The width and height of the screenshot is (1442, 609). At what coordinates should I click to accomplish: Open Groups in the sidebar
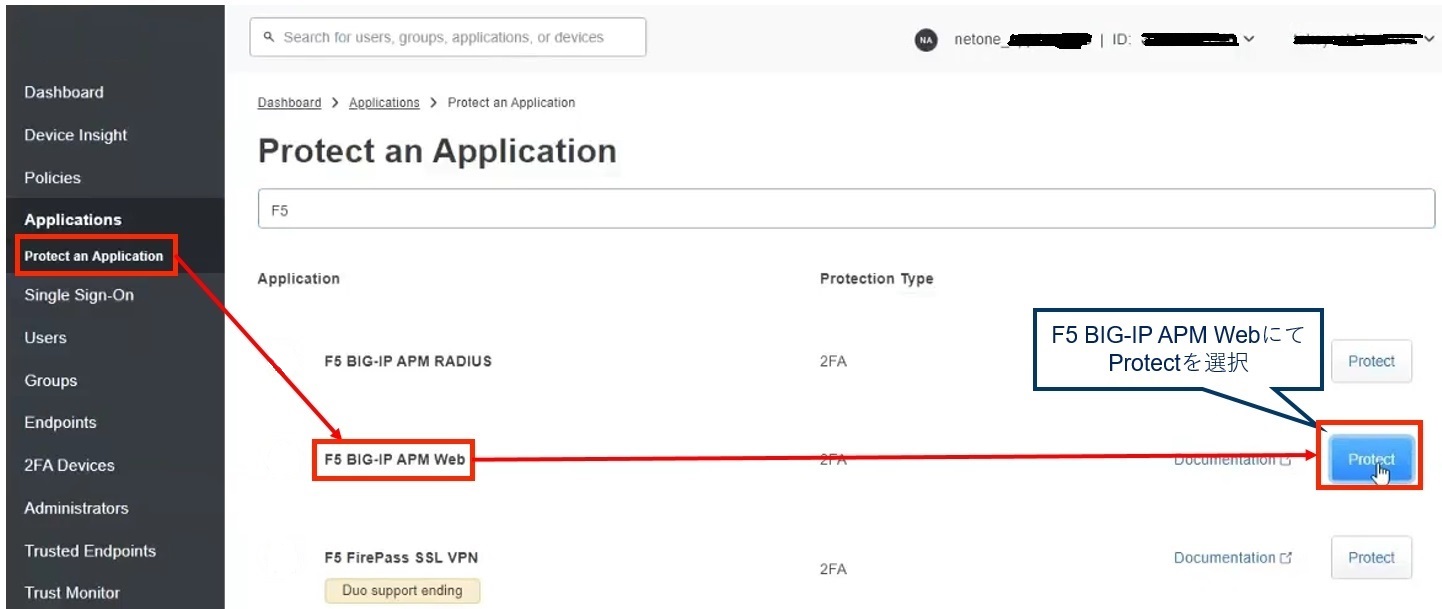tap(51, 381)
